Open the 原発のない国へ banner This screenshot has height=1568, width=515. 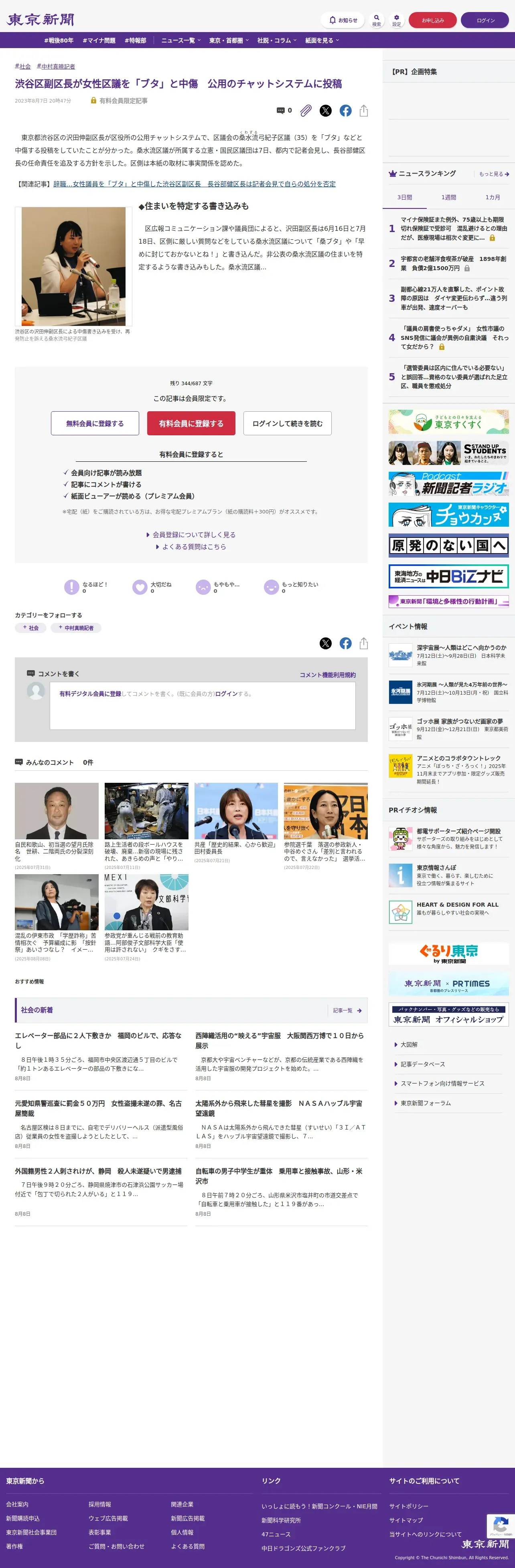(448, 546)
